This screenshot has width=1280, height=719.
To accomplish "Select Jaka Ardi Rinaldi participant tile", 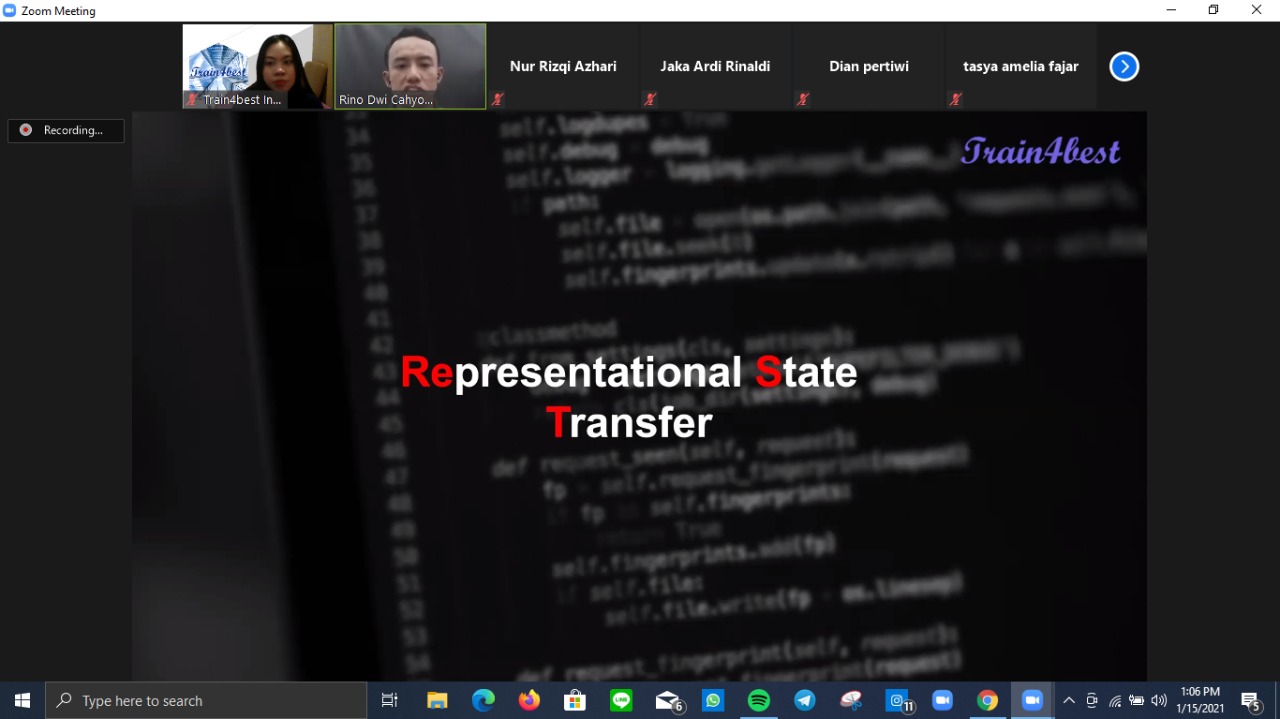I will (x=715, y=67).
